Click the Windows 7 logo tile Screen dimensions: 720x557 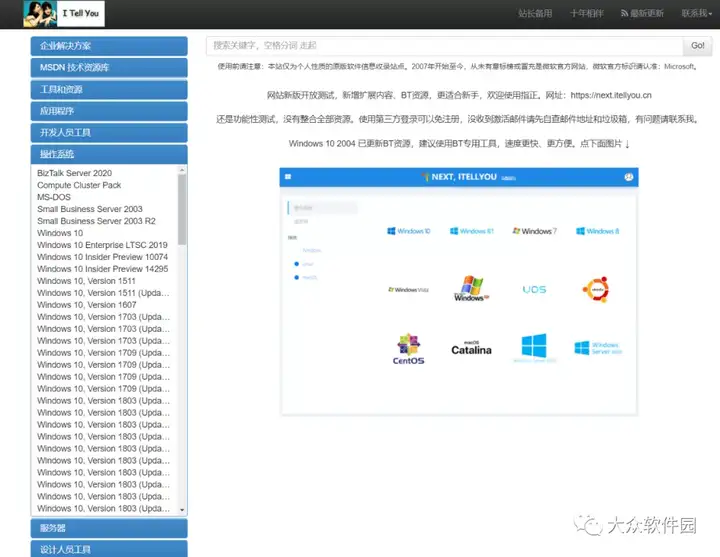pyautogui.click(x=534, y=231)
